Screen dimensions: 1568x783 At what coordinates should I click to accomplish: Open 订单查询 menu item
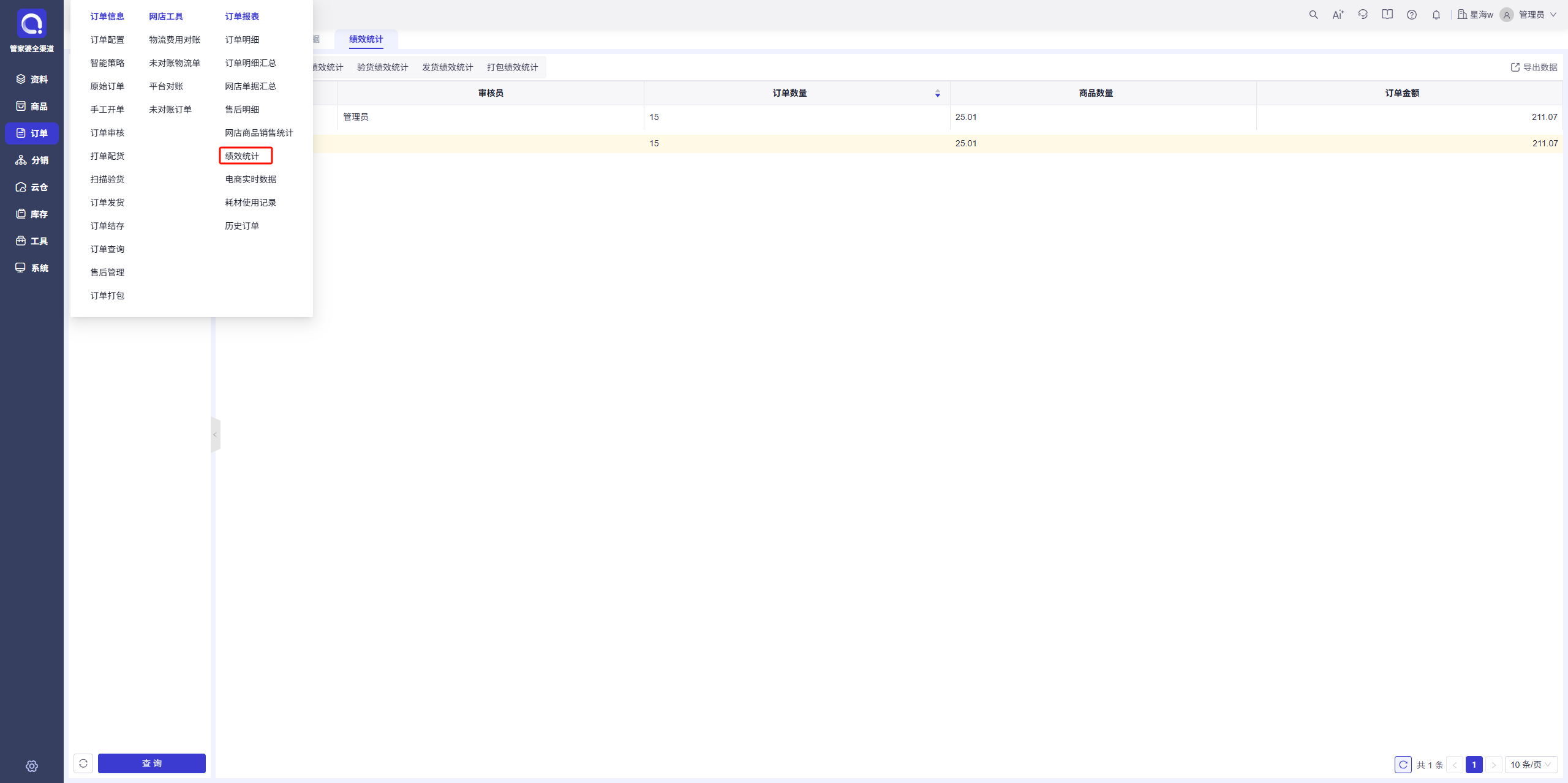[x=107, y=249]
